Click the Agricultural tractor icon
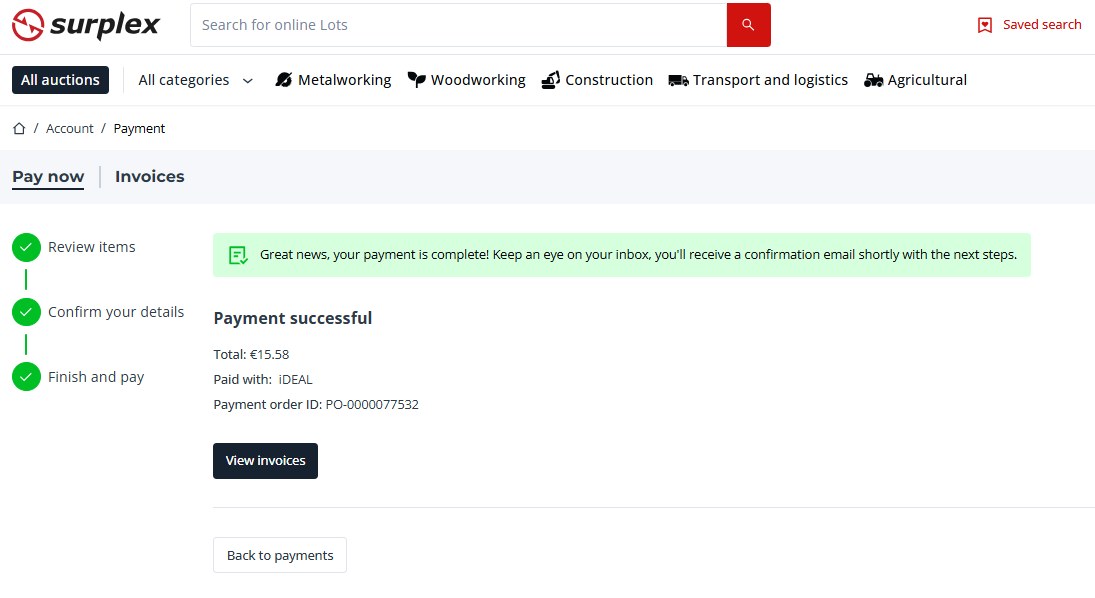This screenshot has width=1095, height=598. pos(874,80)
